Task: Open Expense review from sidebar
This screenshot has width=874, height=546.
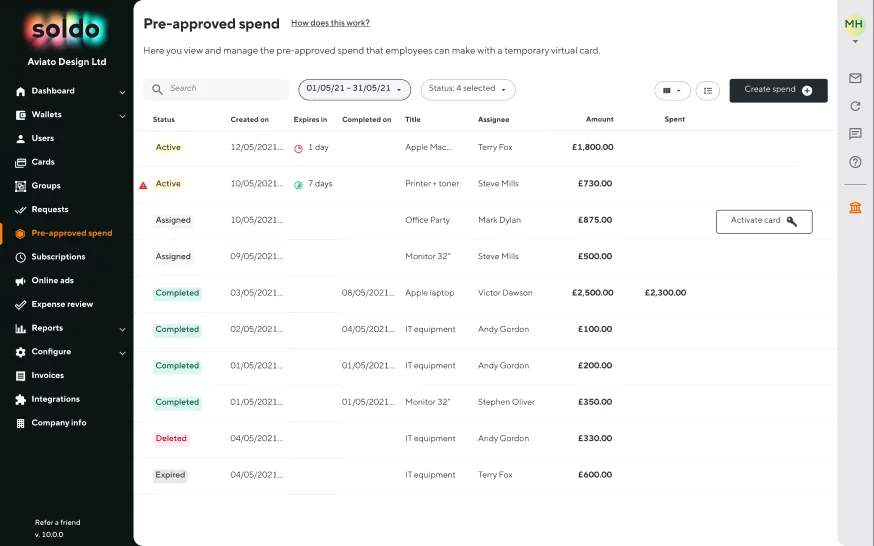Action: tap(62, 304)
